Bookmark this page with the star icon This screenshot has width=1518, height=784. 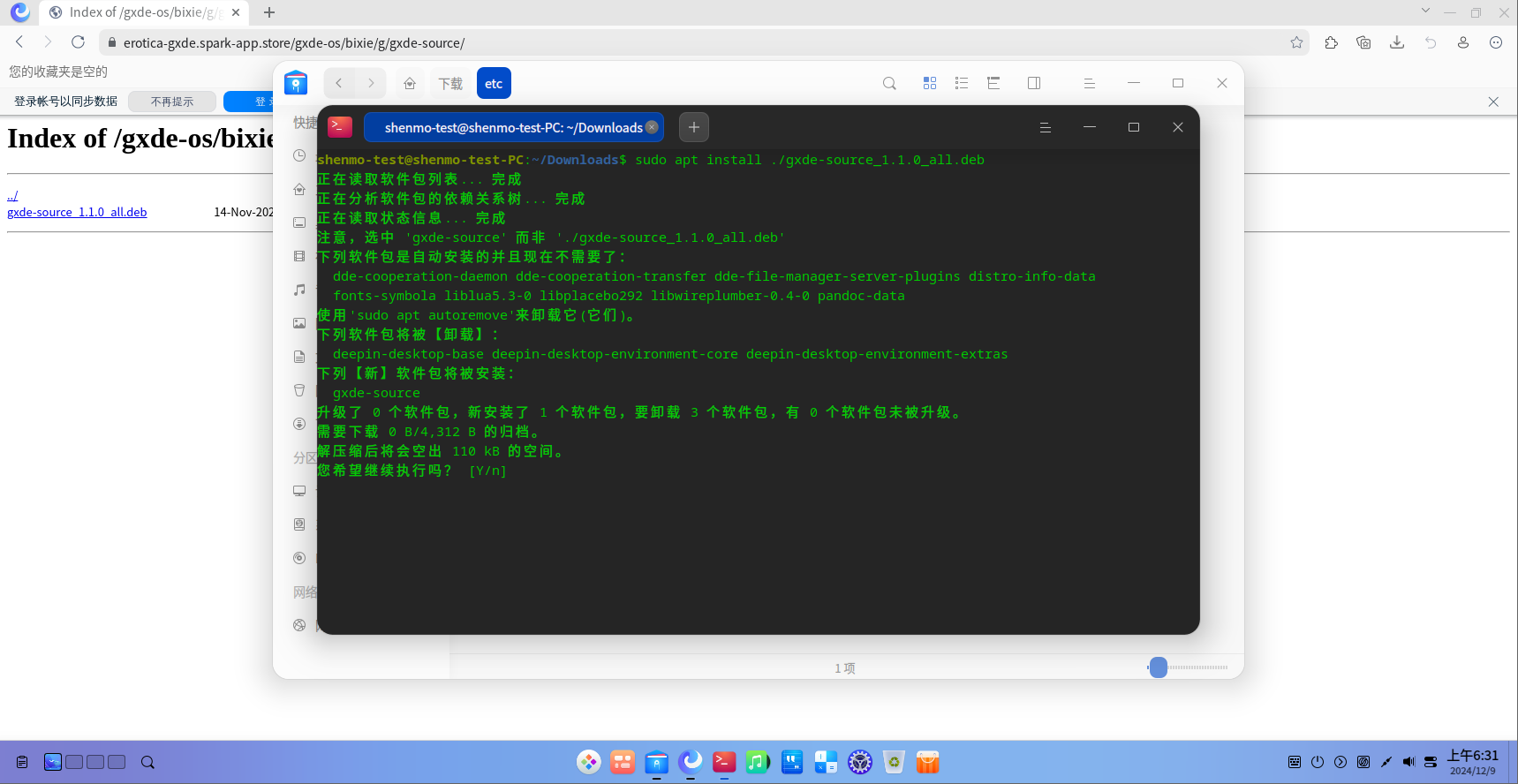click(x=1296, y=42)
